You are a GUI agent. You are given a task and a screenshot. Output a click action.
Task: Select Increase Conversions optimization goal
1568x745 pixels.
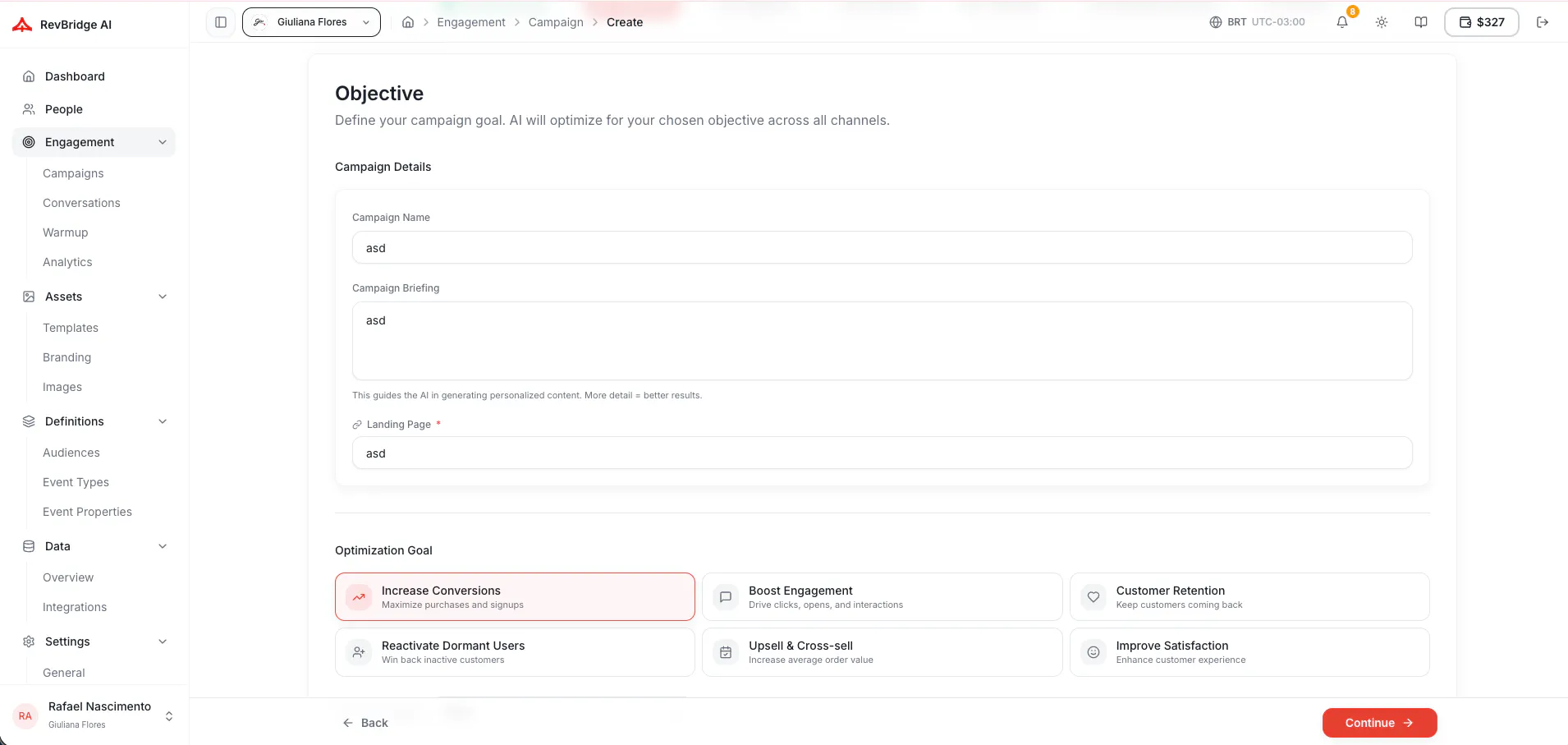515,596
